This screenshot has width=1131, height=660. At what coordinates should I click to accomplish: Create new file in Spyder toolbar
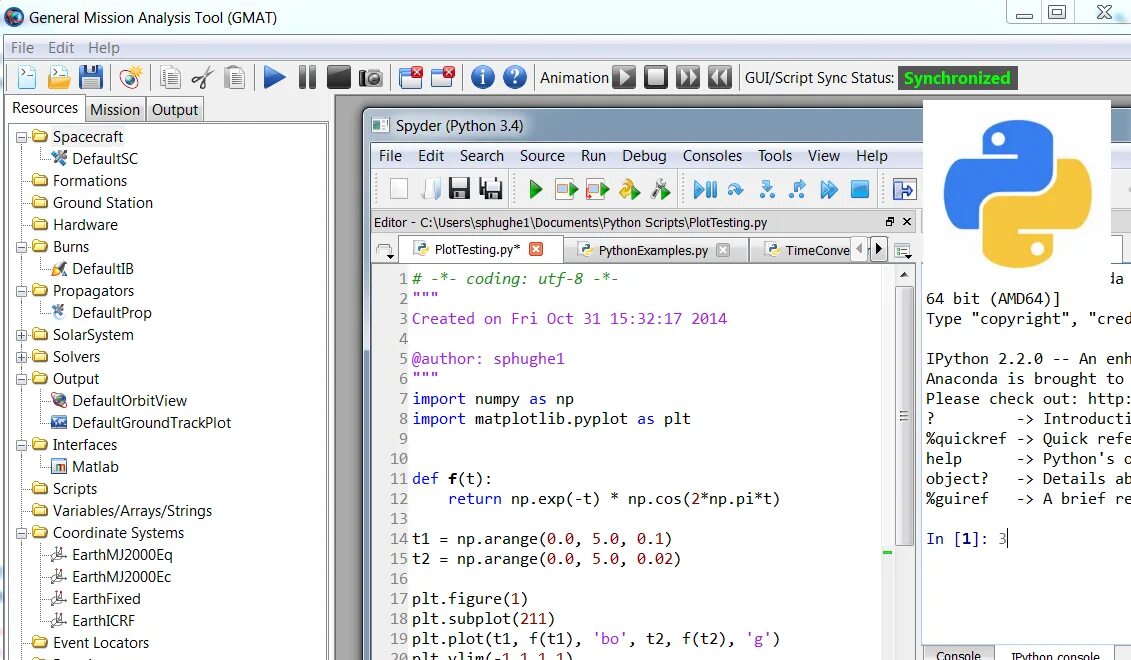point(399,189)
